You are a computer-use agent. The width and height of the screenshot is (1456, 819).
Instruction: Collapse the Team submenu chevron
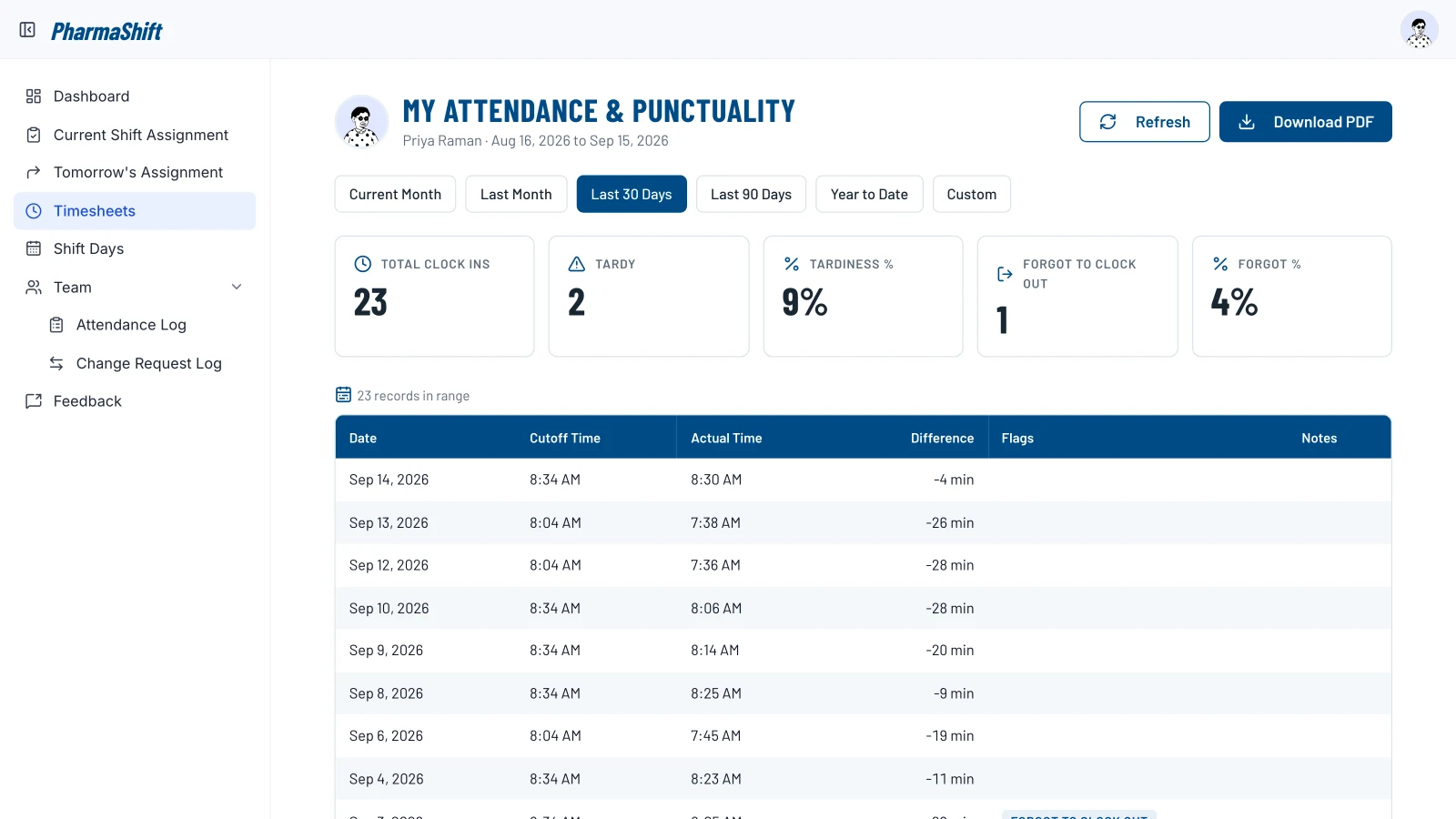click(237, 287)
